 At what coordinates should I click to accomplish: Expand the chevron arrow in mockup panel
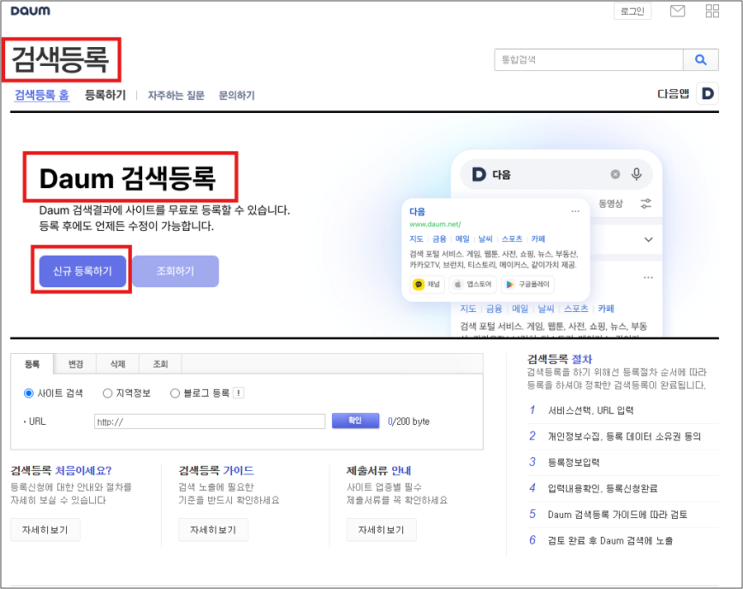click(648, 240)
